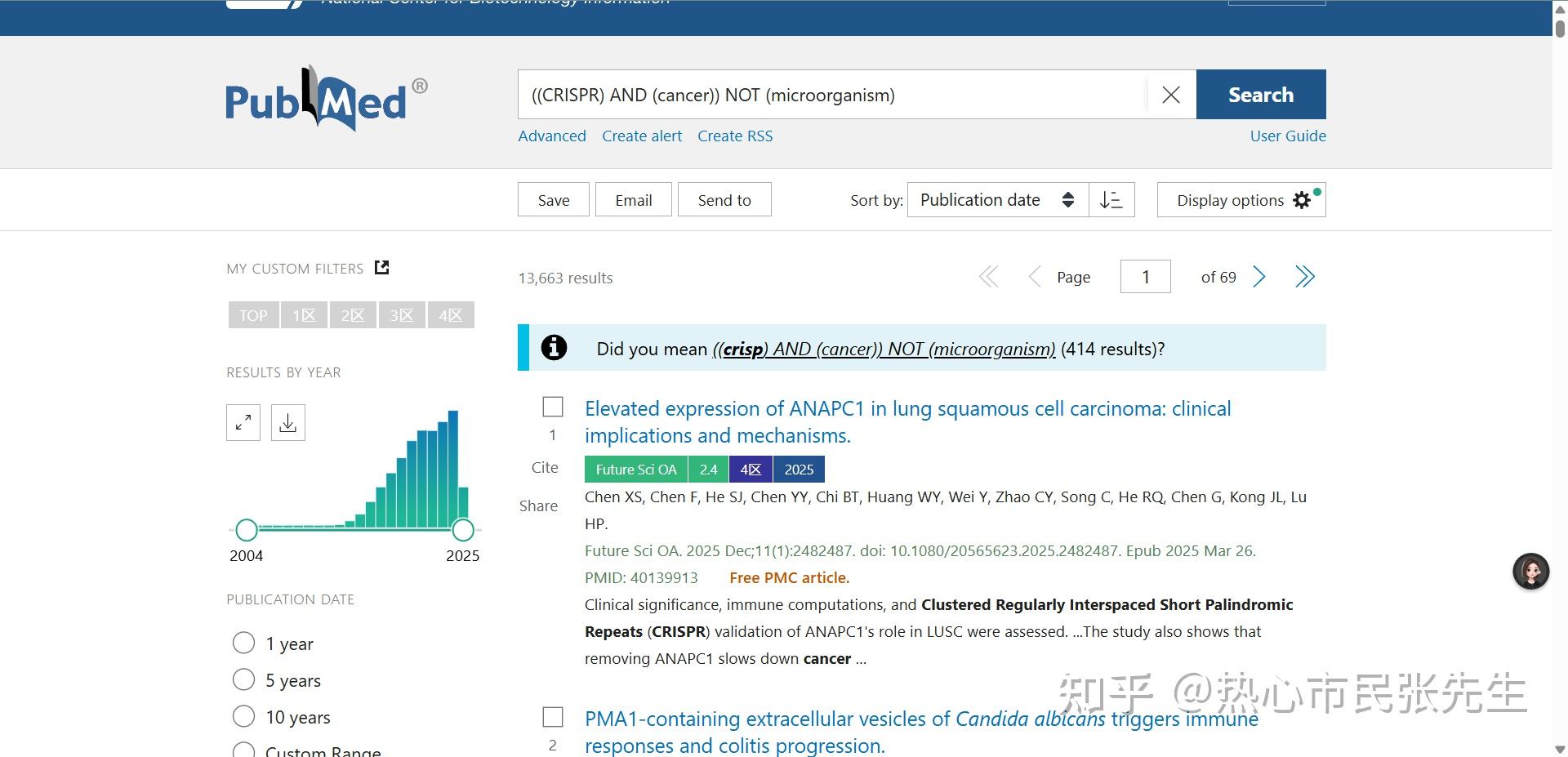
Task: Open My Custom Filters external link icon
Action: coord(381,267)
